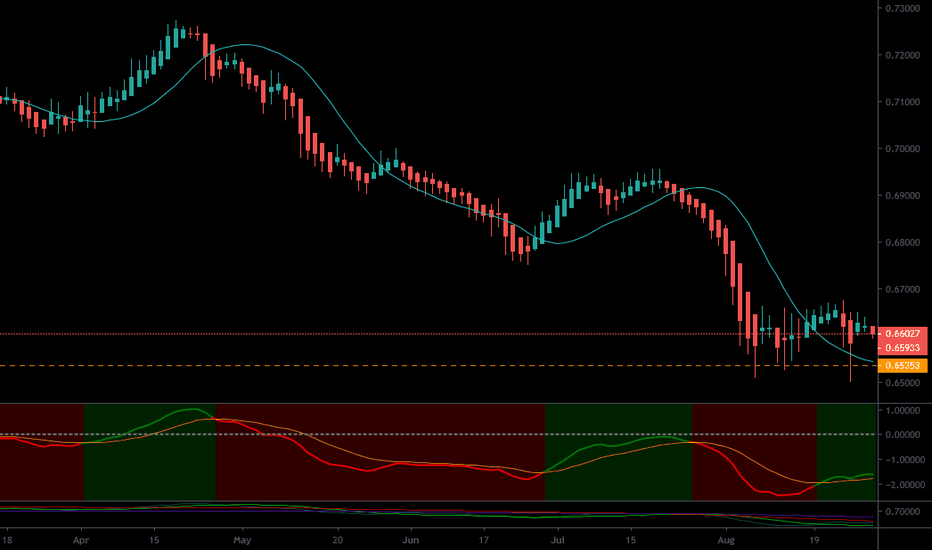Click the Jun date label on time axis

[411, 540]
